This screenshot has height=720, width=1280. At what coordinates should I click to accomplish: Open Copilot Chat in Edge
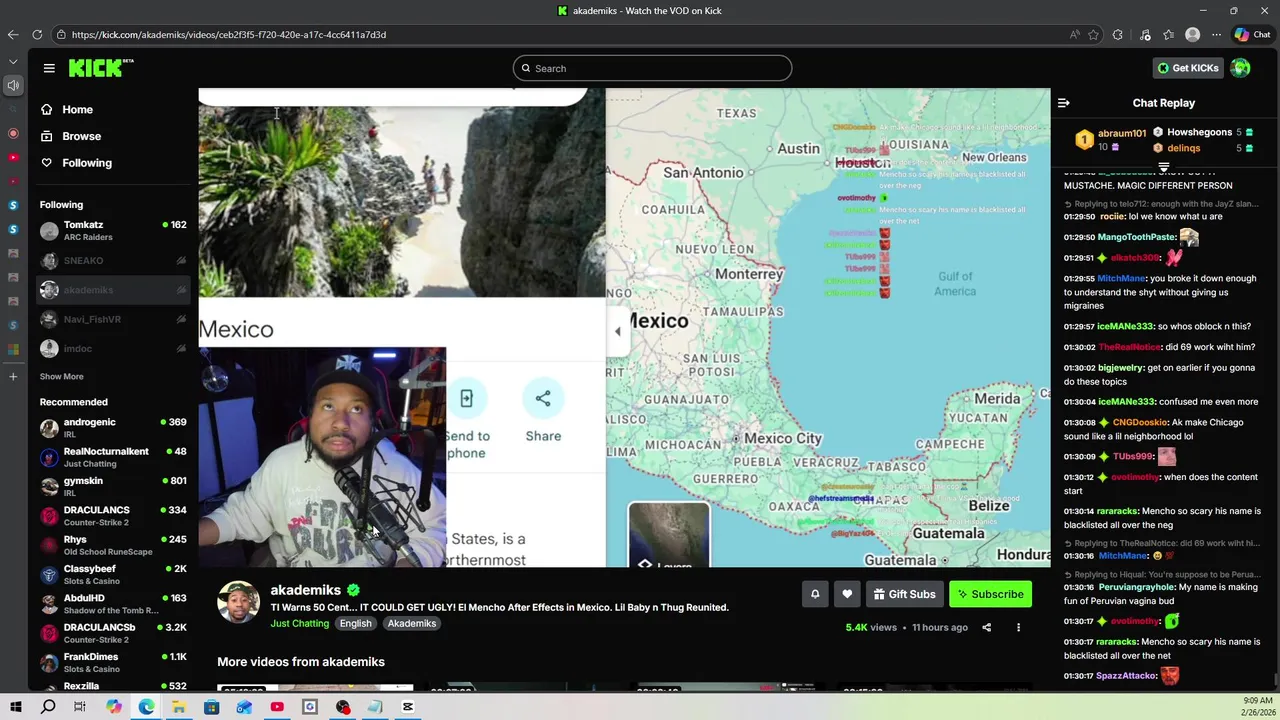1252,34
